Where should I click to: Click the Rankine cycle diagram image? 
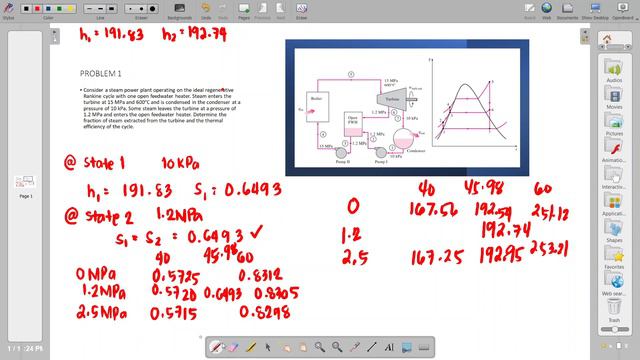point(407,108)
